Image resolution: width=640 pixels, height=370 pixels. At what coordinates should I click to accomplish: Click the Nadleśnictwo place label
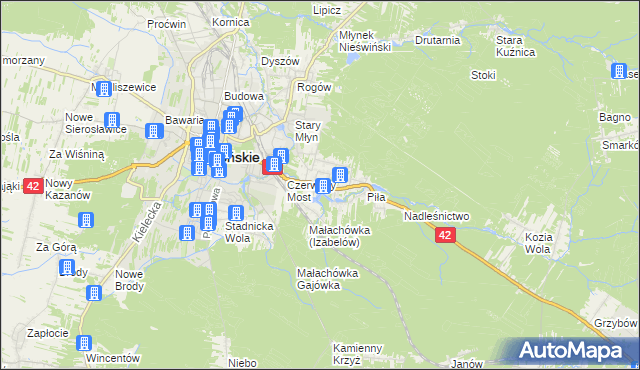coord(436,216)
